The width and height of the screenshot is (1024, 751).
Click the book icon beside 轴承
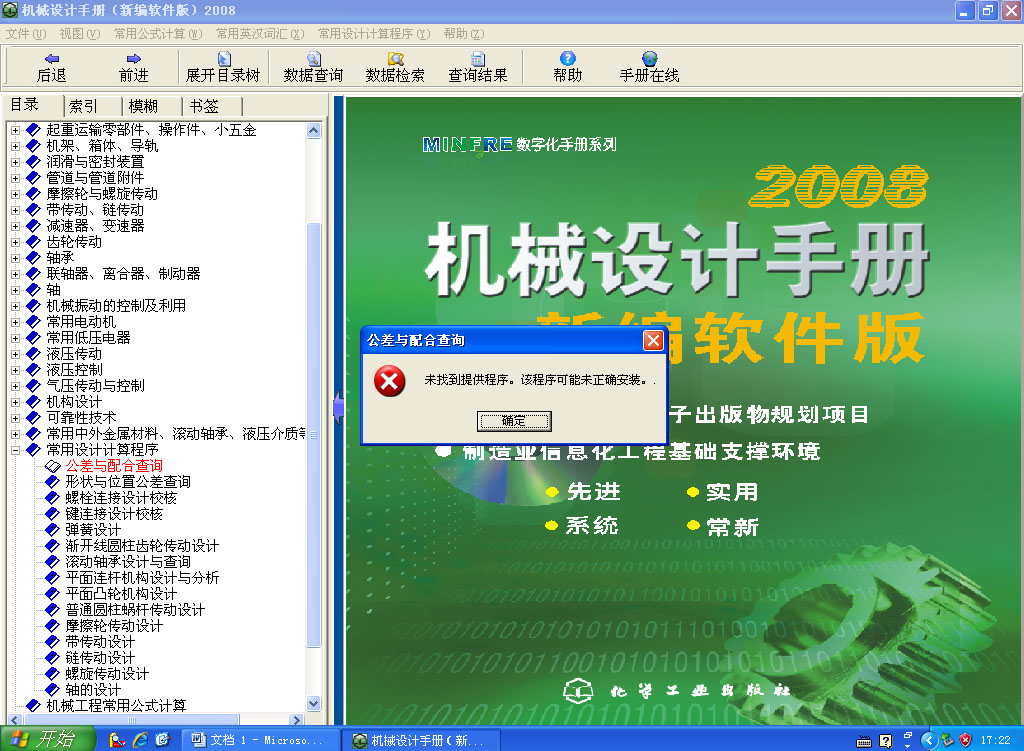coord(33,258)
